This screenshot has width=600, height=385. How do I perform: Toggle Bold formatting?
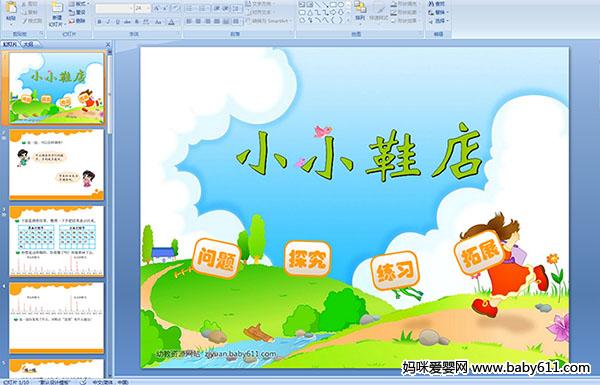(x=99, y=22)
